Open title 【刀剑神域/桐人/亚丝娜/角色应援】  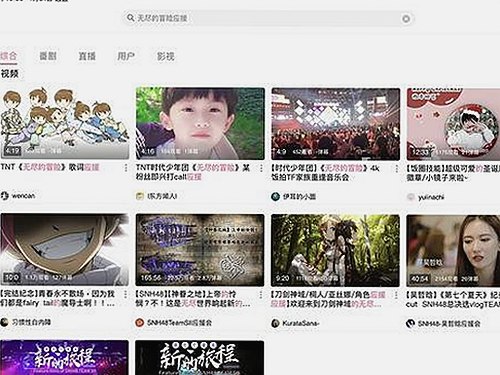(328, 299)
